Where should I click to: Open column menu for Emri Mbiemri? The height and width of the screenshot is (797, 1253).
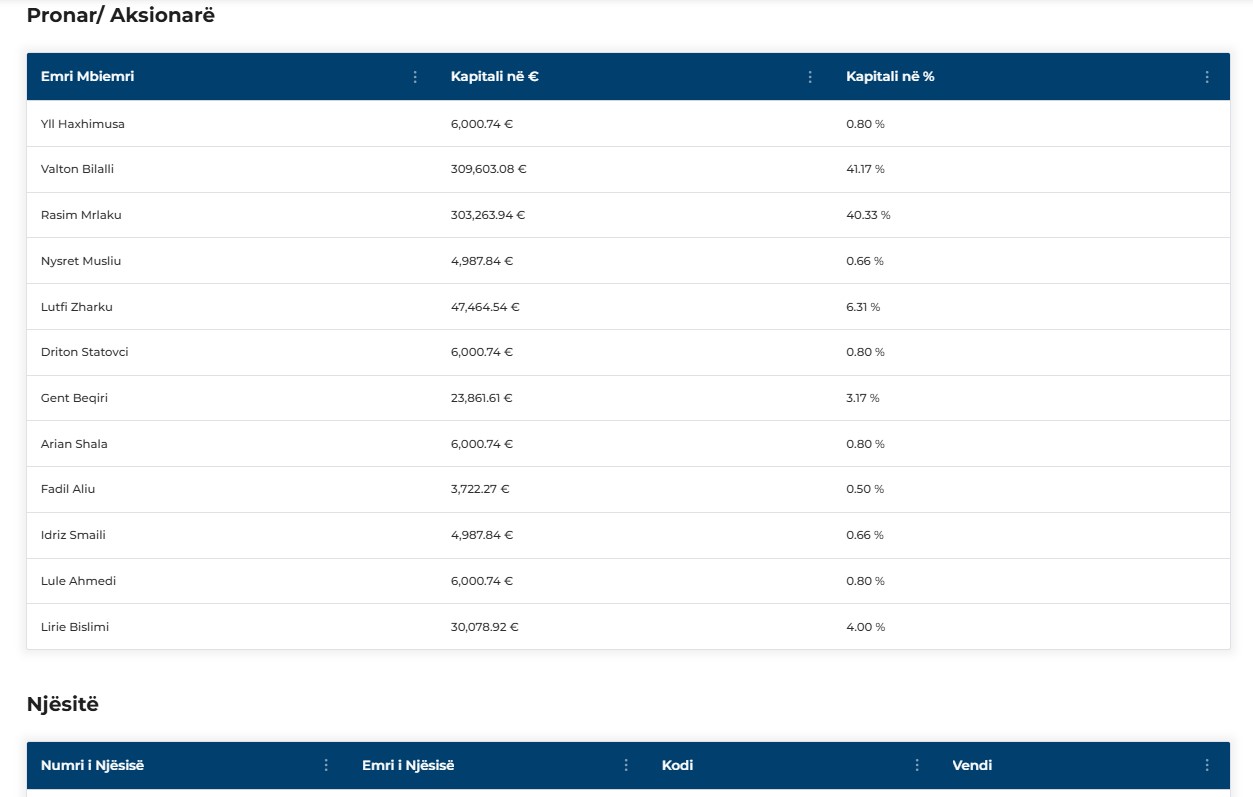[x=415, y=77]
